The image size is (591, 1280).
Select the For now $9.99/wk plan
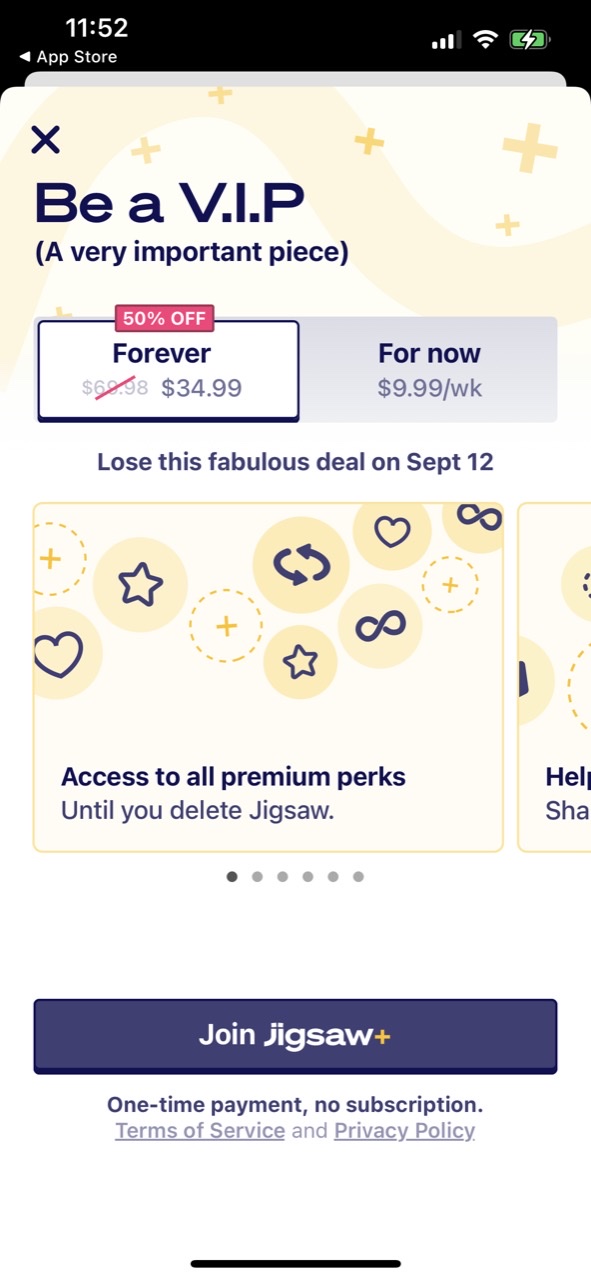pos(429,370)
